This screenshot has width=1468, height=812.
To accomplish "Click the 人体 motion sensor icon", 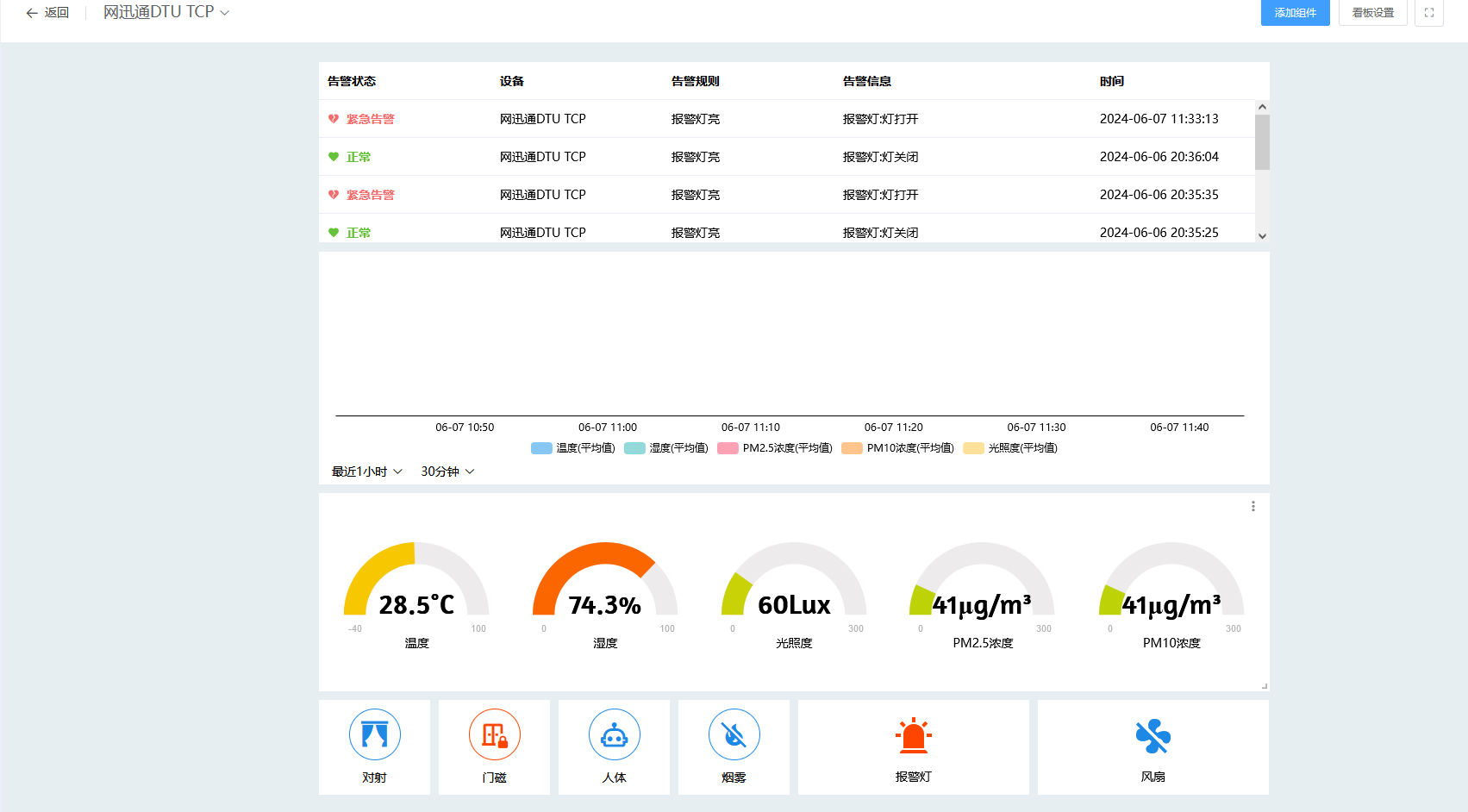I will pyautogui.click(x=614, y=734).
